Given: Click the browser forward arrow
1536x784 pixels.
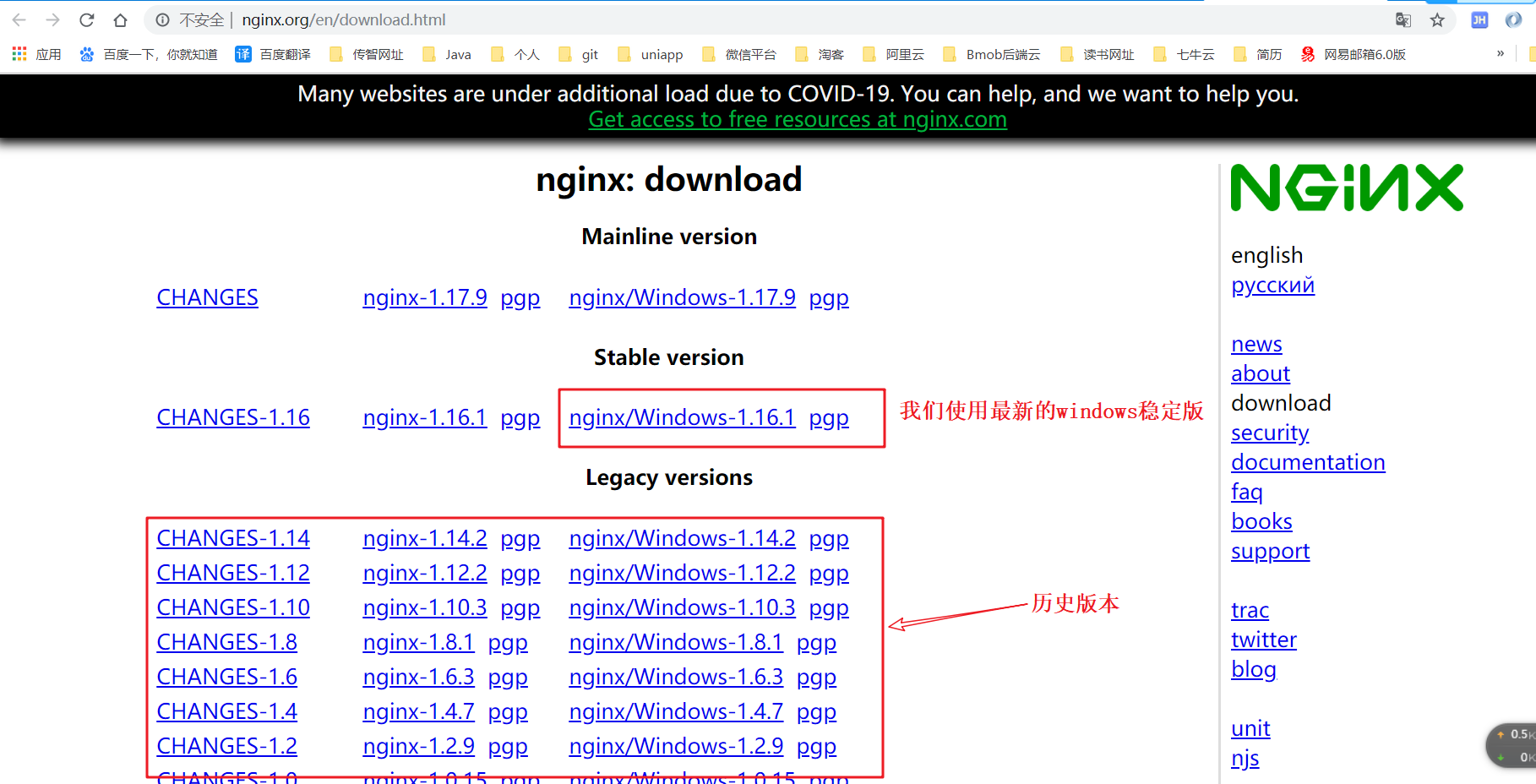Looking at the screenshot, I should click(52, 19).
